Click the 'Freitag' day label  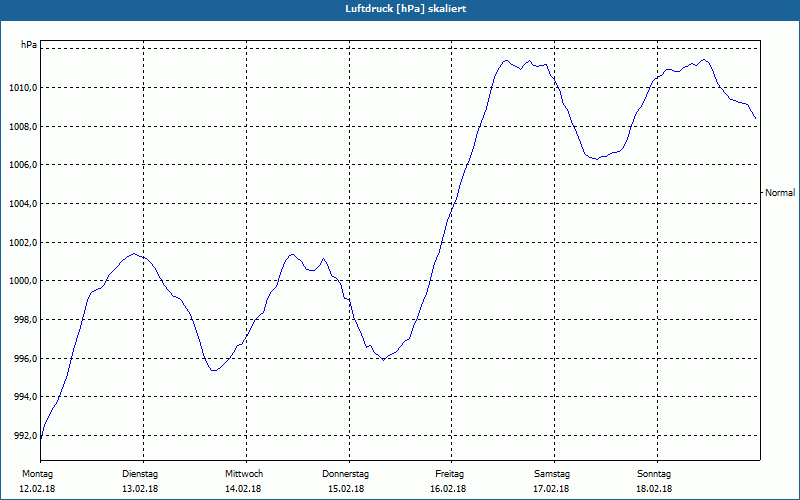[449, 474]
